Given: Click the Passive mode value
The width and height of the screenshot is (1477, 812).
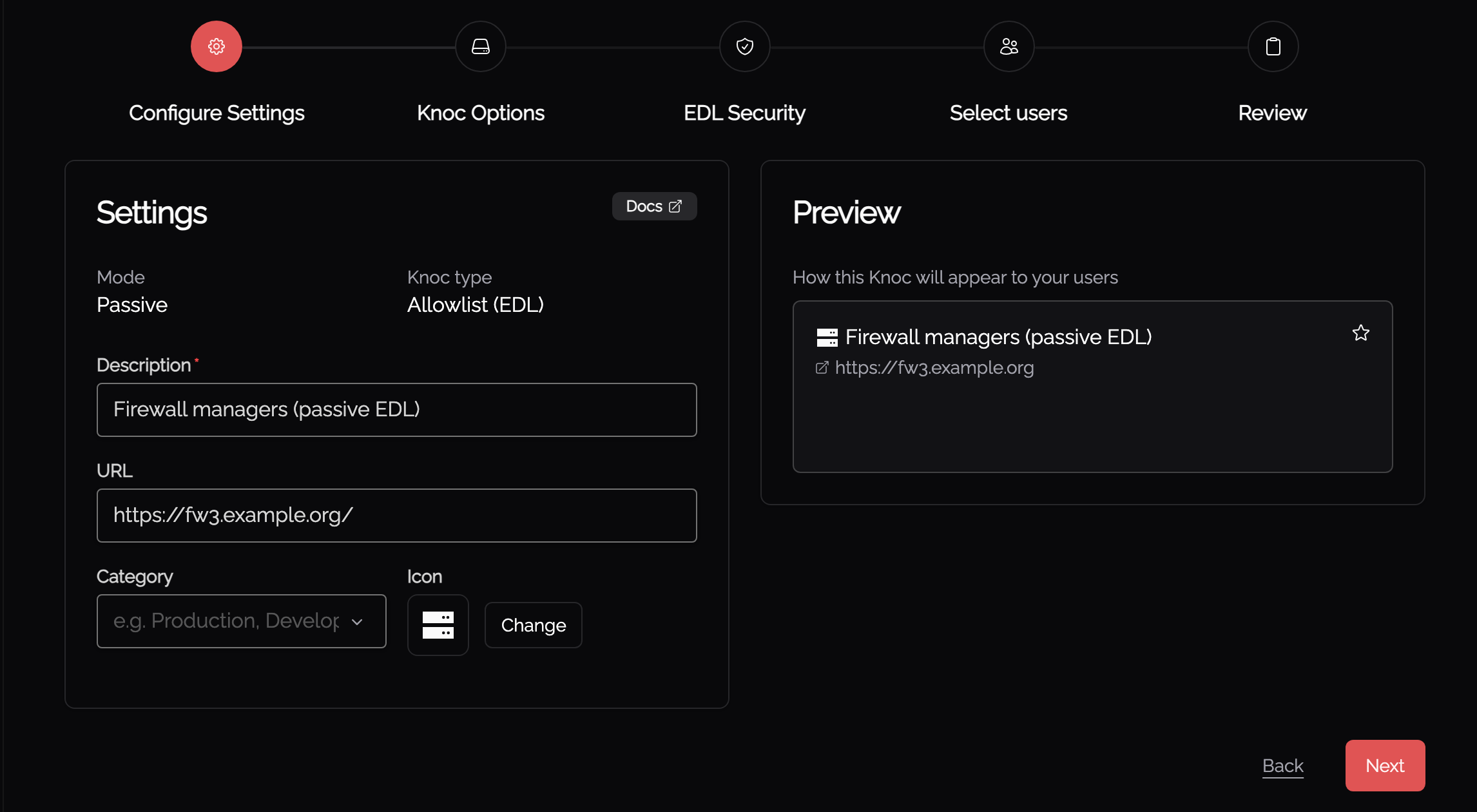Looking at the screenshot, I should 132,305.
